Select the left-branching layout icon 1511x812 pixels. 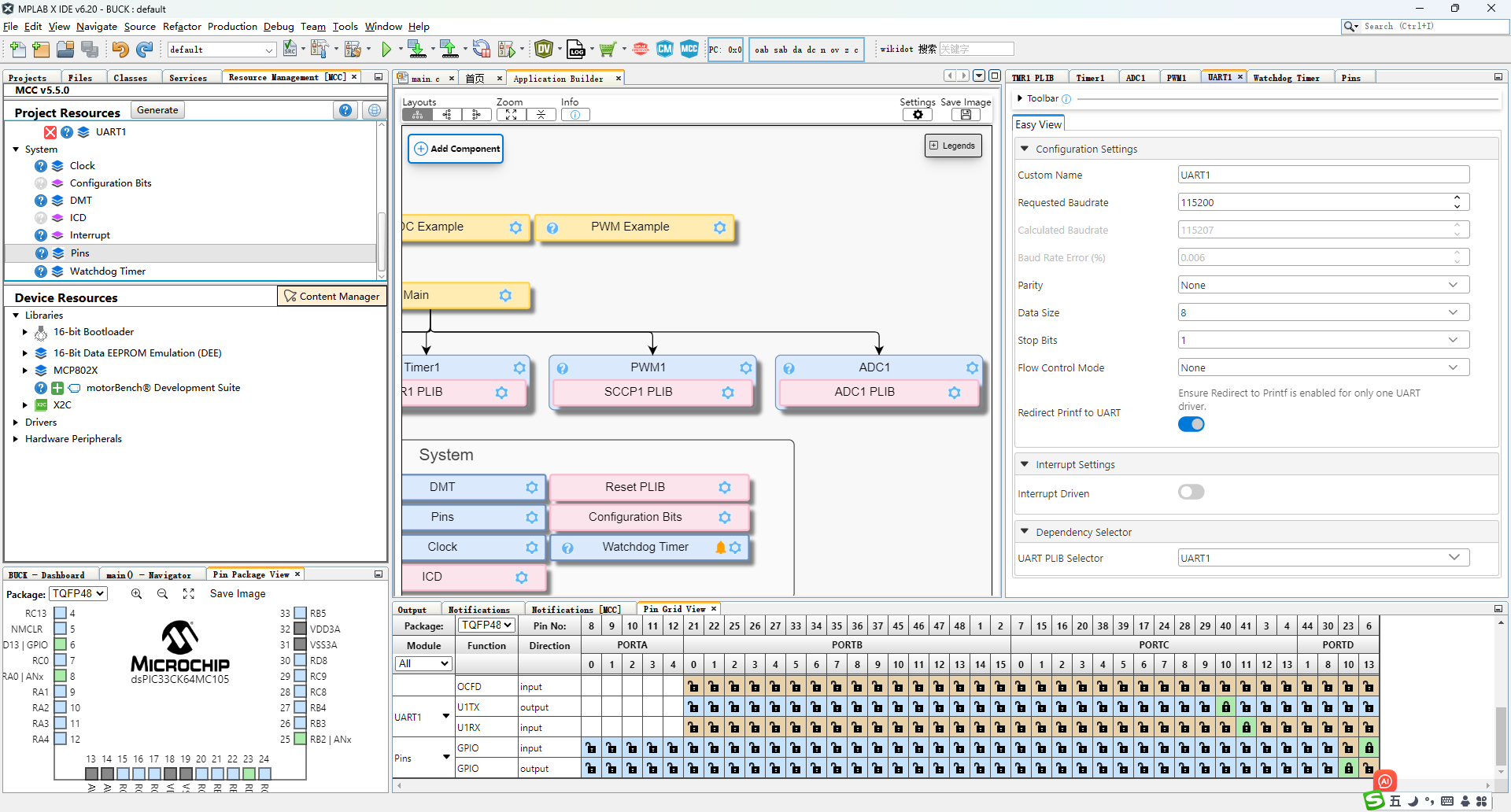tap(447, 115)
